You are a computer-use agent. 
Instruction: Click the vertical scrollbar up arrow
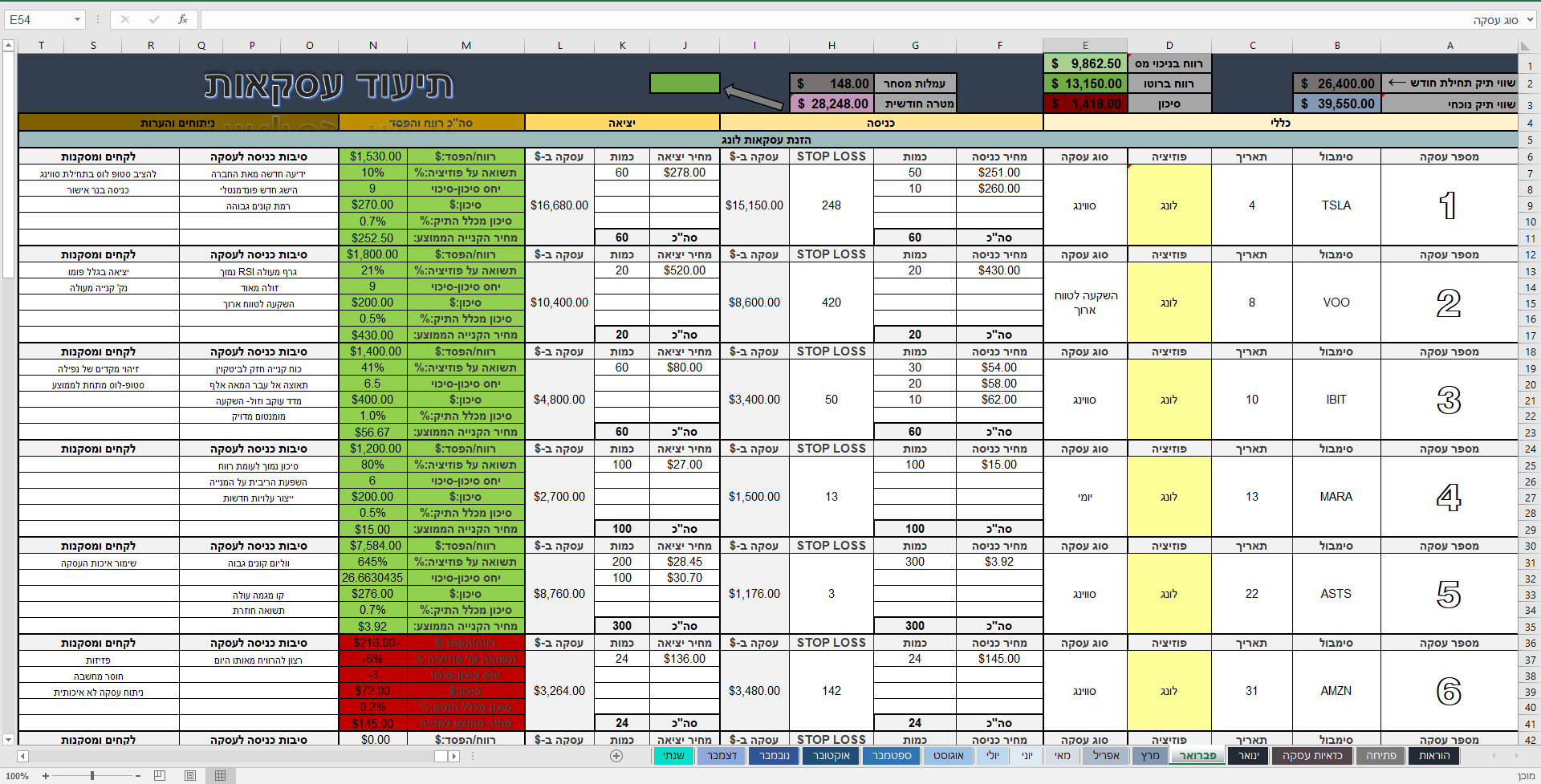(x=8, y=46)
